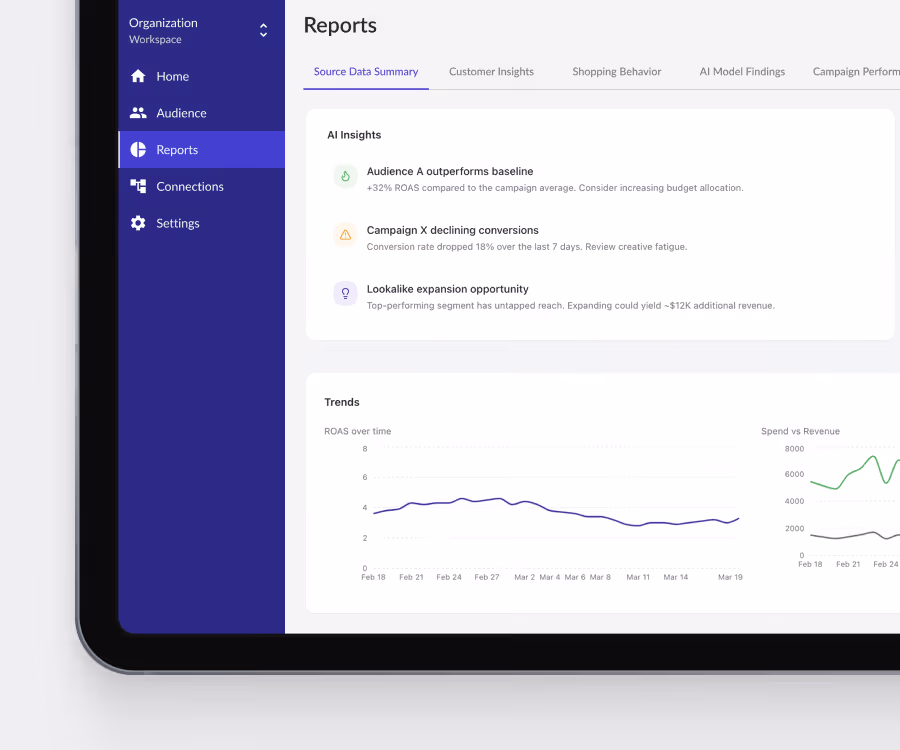Viewport: 900px width, 750px height.
Task: Click the 'ROAS over time' chart label
Action: (358, 432)
